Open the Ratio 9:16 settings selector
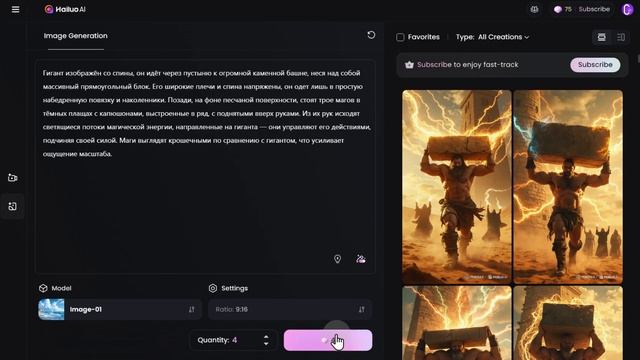The image size is (640, 360). (290, 309)
